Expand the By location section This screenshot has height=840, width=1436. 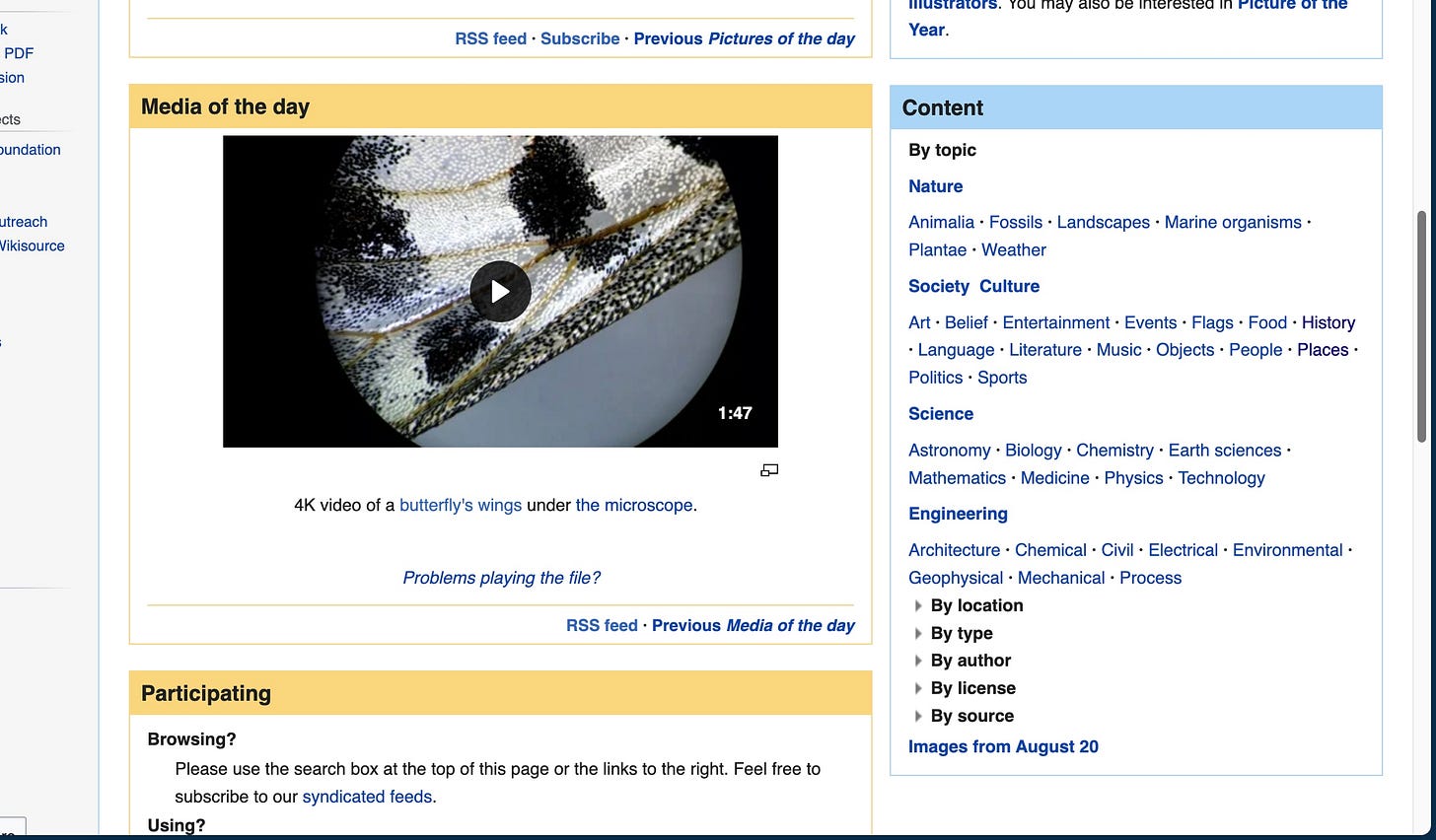coord(967,605)
